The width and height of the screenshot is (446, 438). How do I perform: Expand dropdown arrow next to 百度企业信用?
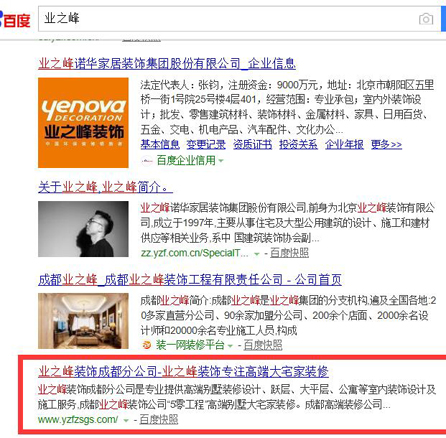(221, 161)
